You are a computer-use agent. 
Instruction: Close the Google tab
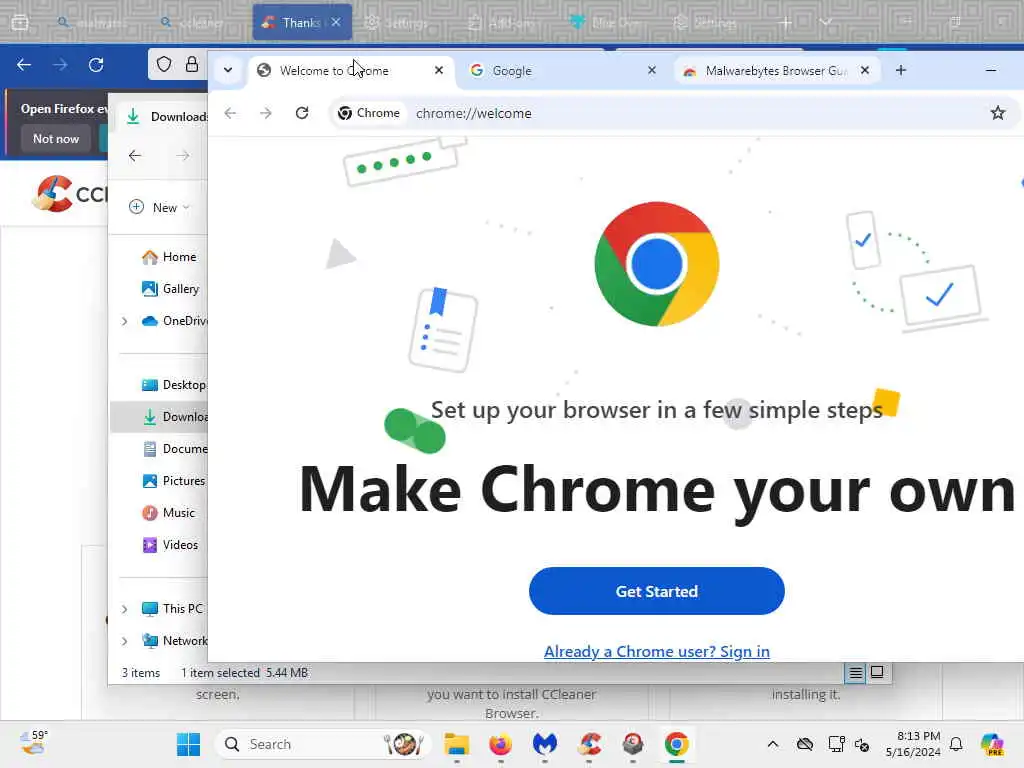(x=651, y=70)
